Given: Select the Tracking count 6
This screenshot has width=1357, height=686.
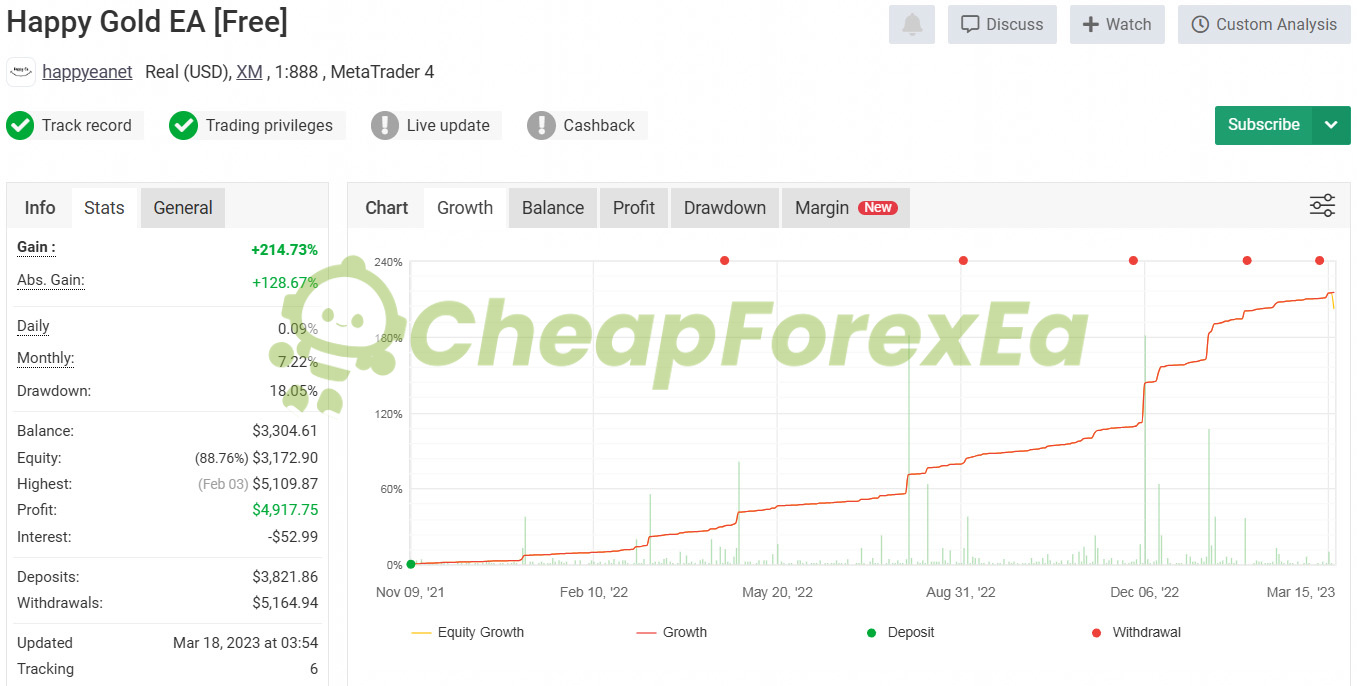Looking at the screenshot, I should [314, 669].
